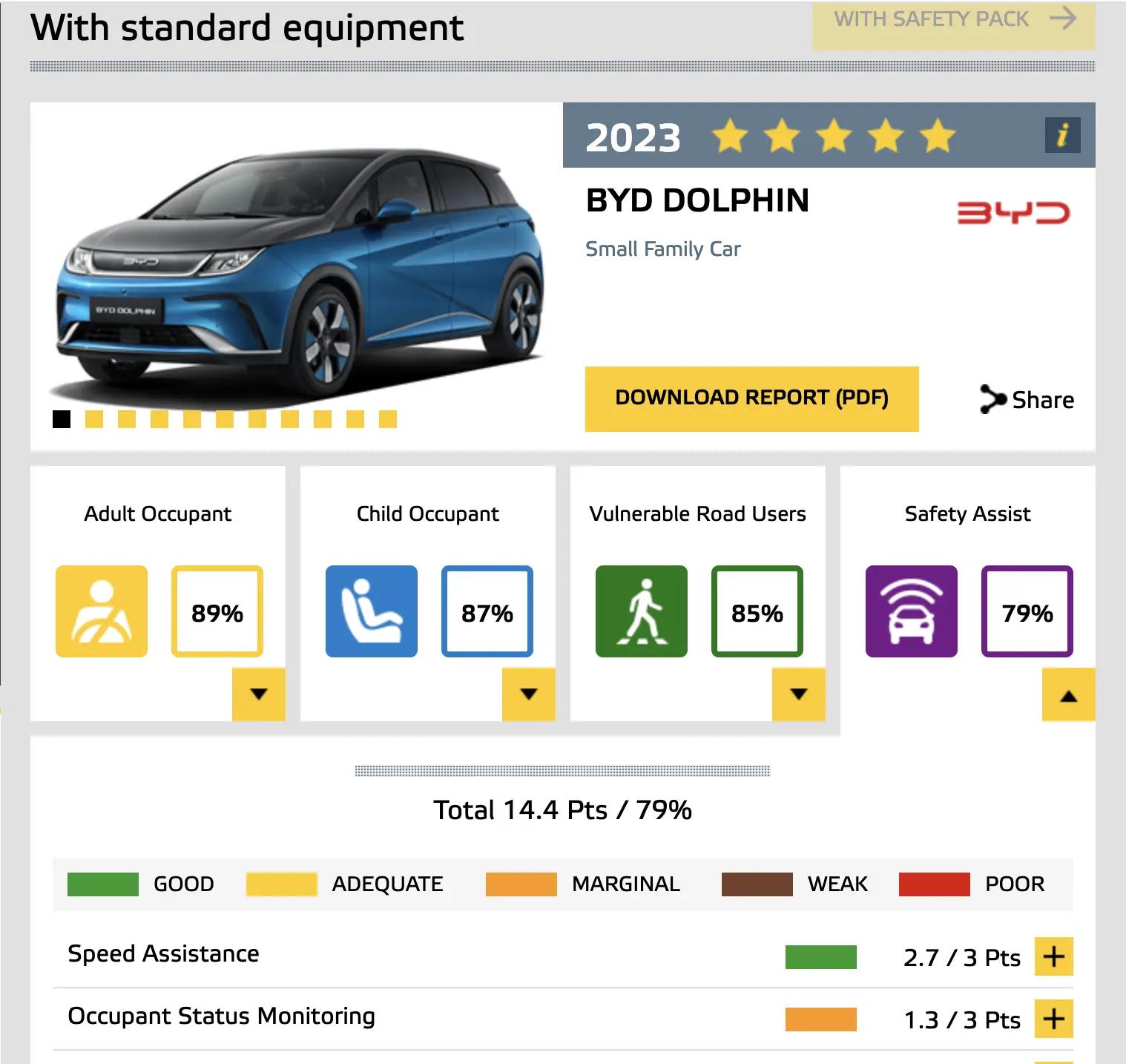Expand the Vulnerable Road Users arrow

click(x=799, y=694)
